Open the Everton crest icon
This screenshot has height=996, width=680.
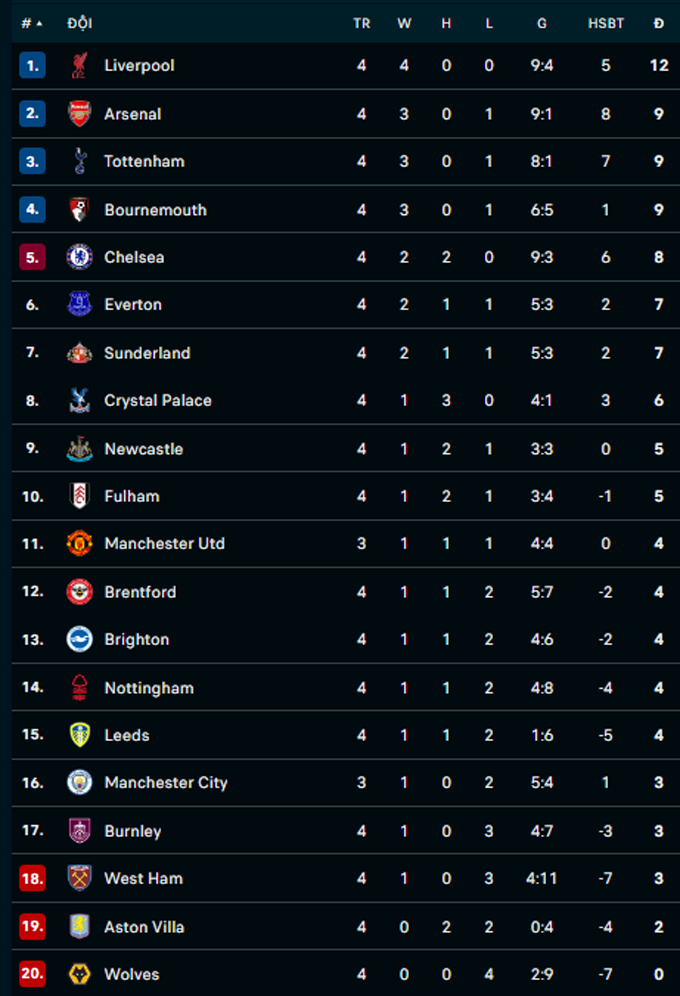pyautogui.click(x=79, y=304)
